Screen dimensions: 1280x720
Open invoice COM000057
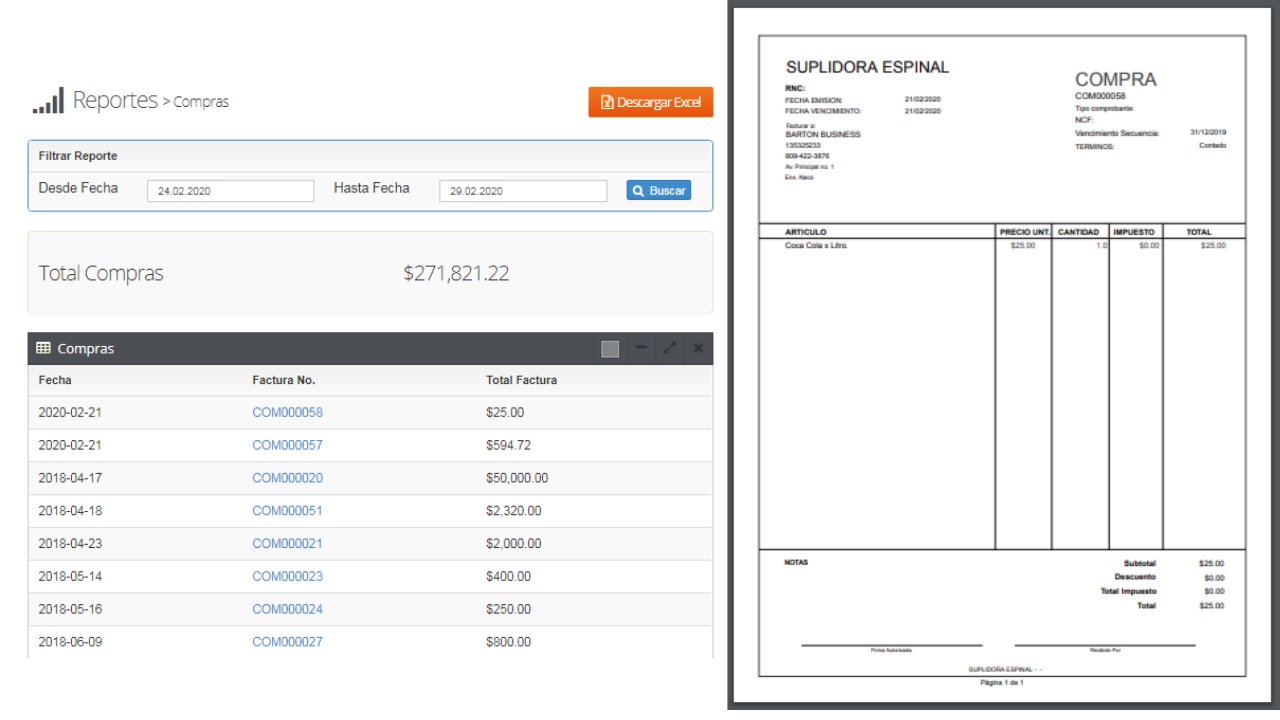287,445
